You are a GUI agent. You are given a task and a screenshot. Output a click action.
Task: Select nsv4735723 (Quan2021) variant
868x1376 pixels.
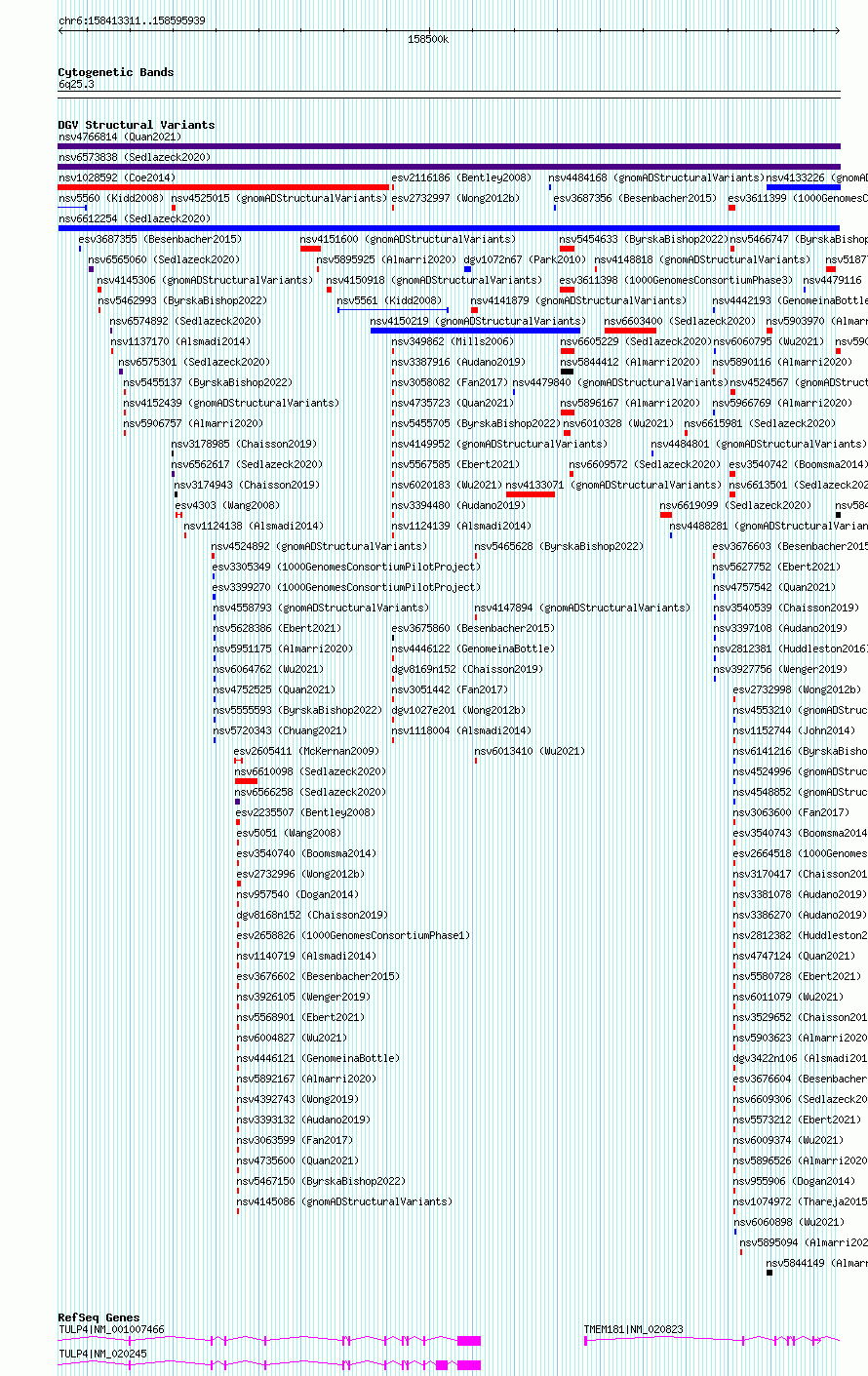pos(453,403)
